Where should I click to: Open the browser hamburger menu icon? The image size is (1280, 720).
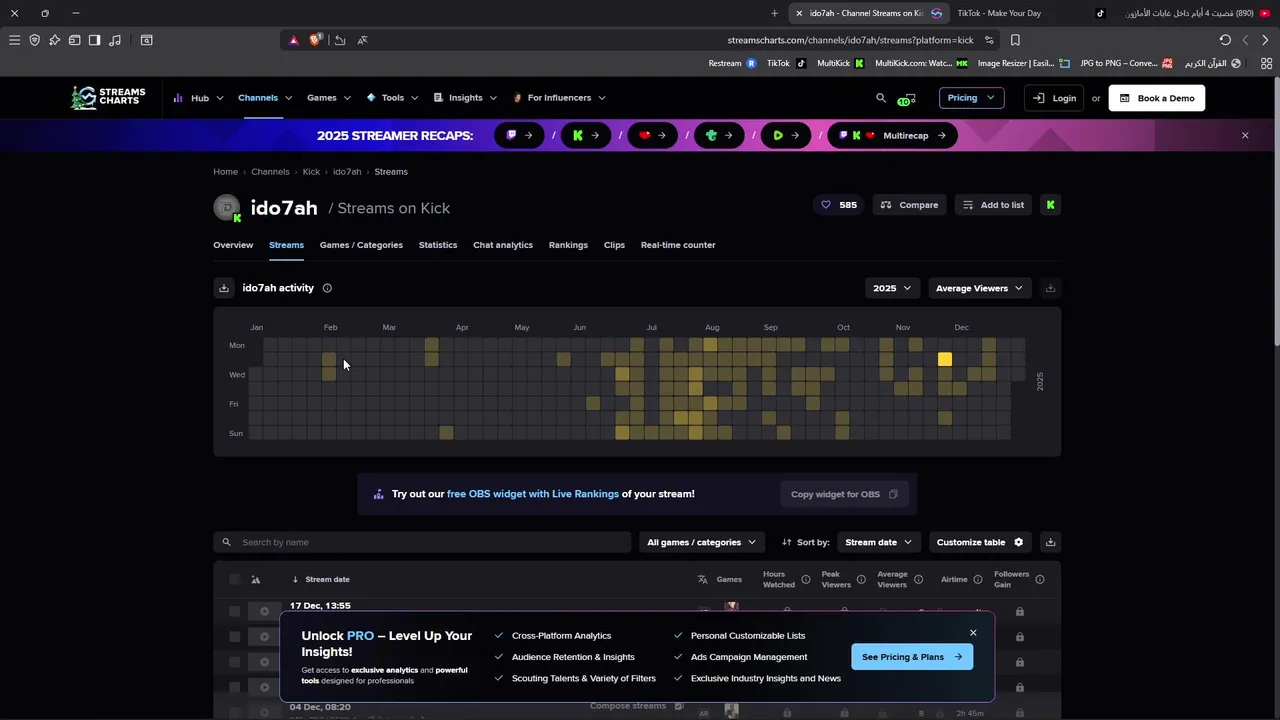pos(14,40)
